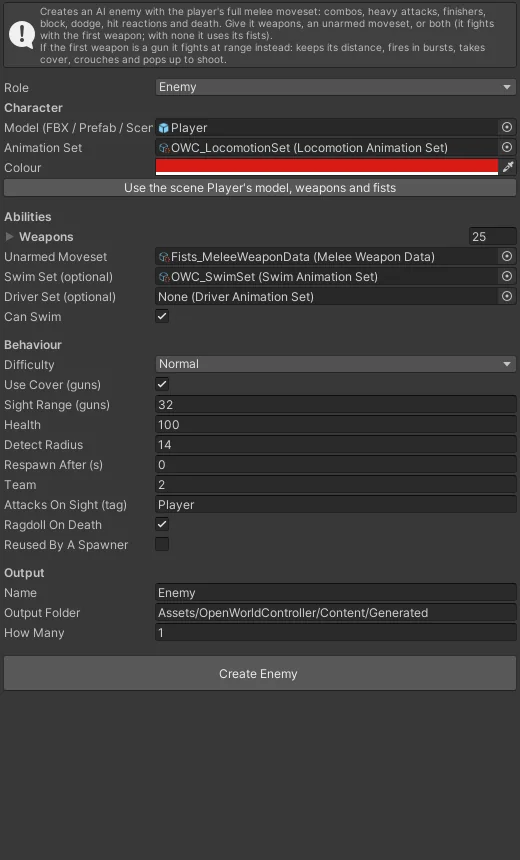Screen dimensions: 520x860
Task: Click the Can Swim label
Action: [32, 316]
